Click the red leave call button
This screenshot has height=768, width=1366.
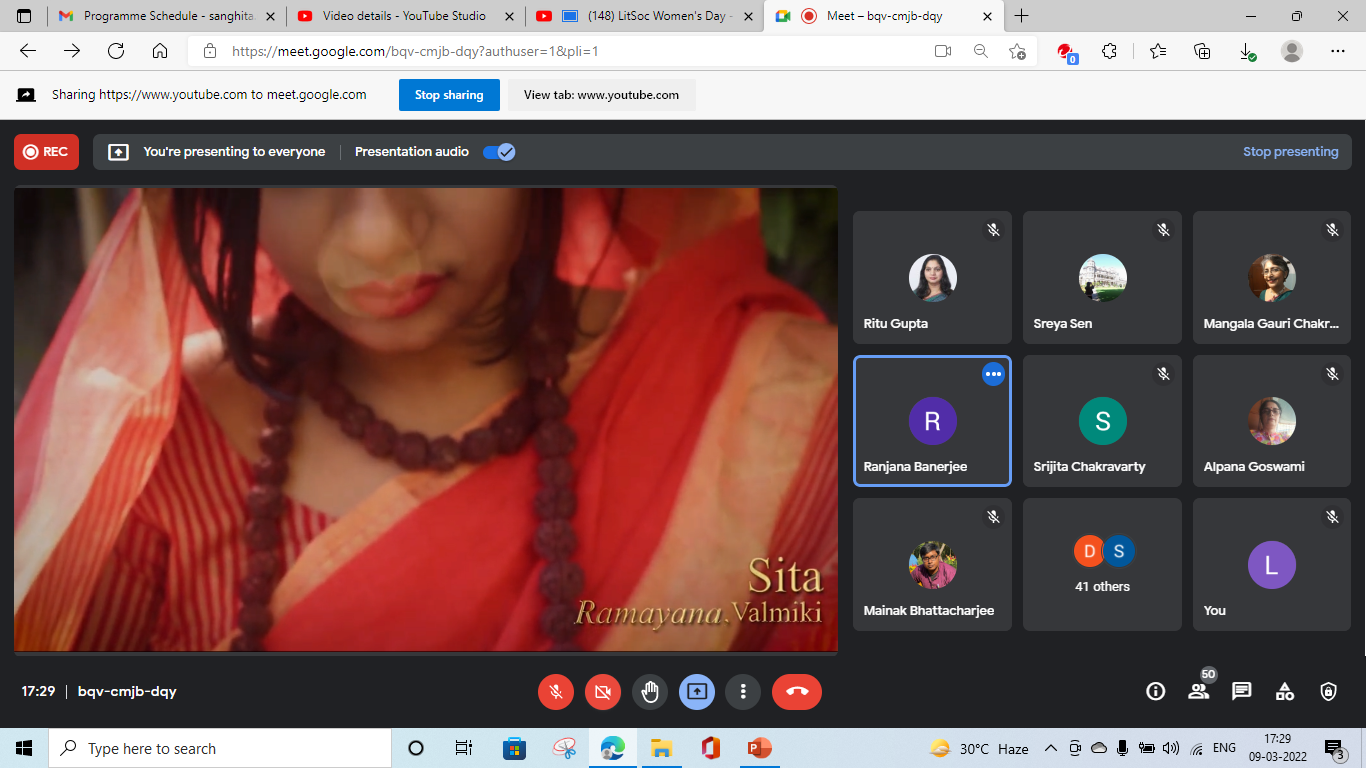(796, 691)
